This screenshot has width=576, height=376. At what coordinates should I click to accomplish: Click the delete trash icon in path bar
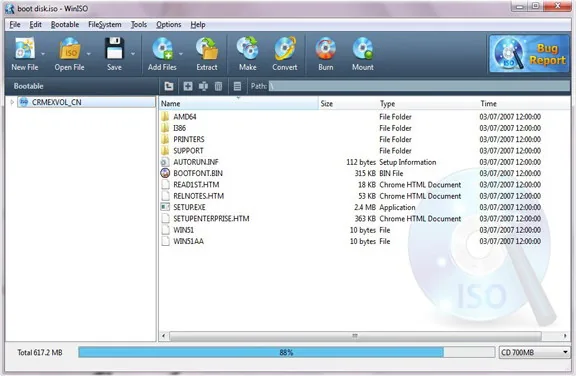pyautogui.click(x=218, y=86)
